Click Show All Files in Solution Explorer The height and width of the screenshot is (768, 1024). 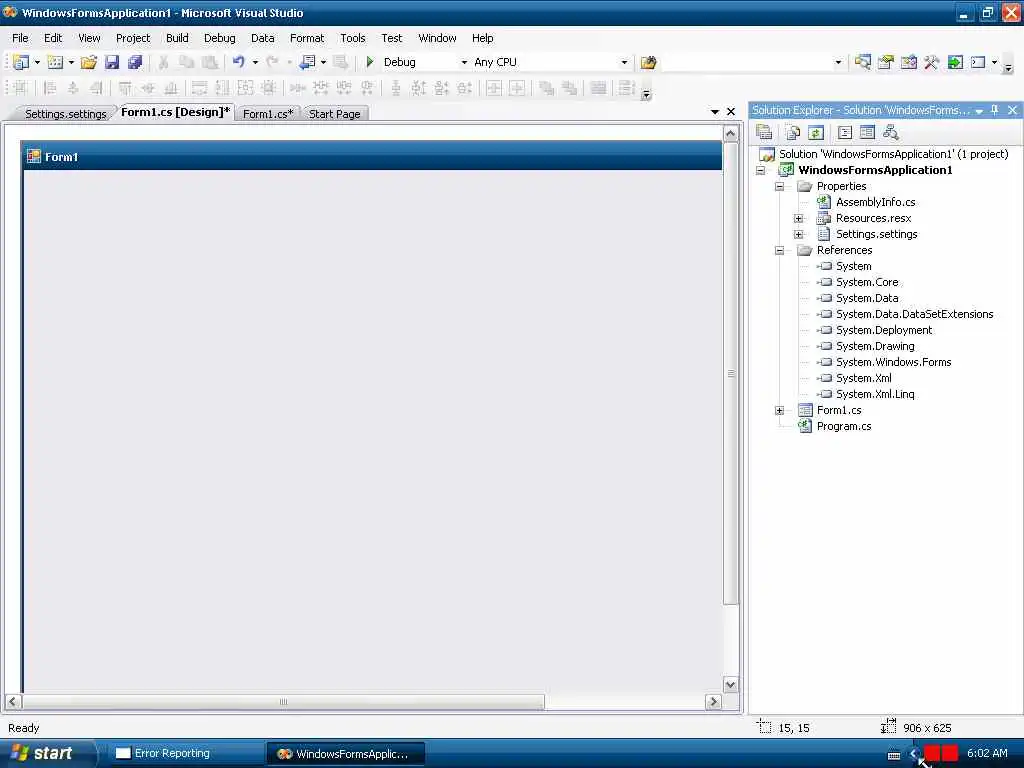click(793, 133)
